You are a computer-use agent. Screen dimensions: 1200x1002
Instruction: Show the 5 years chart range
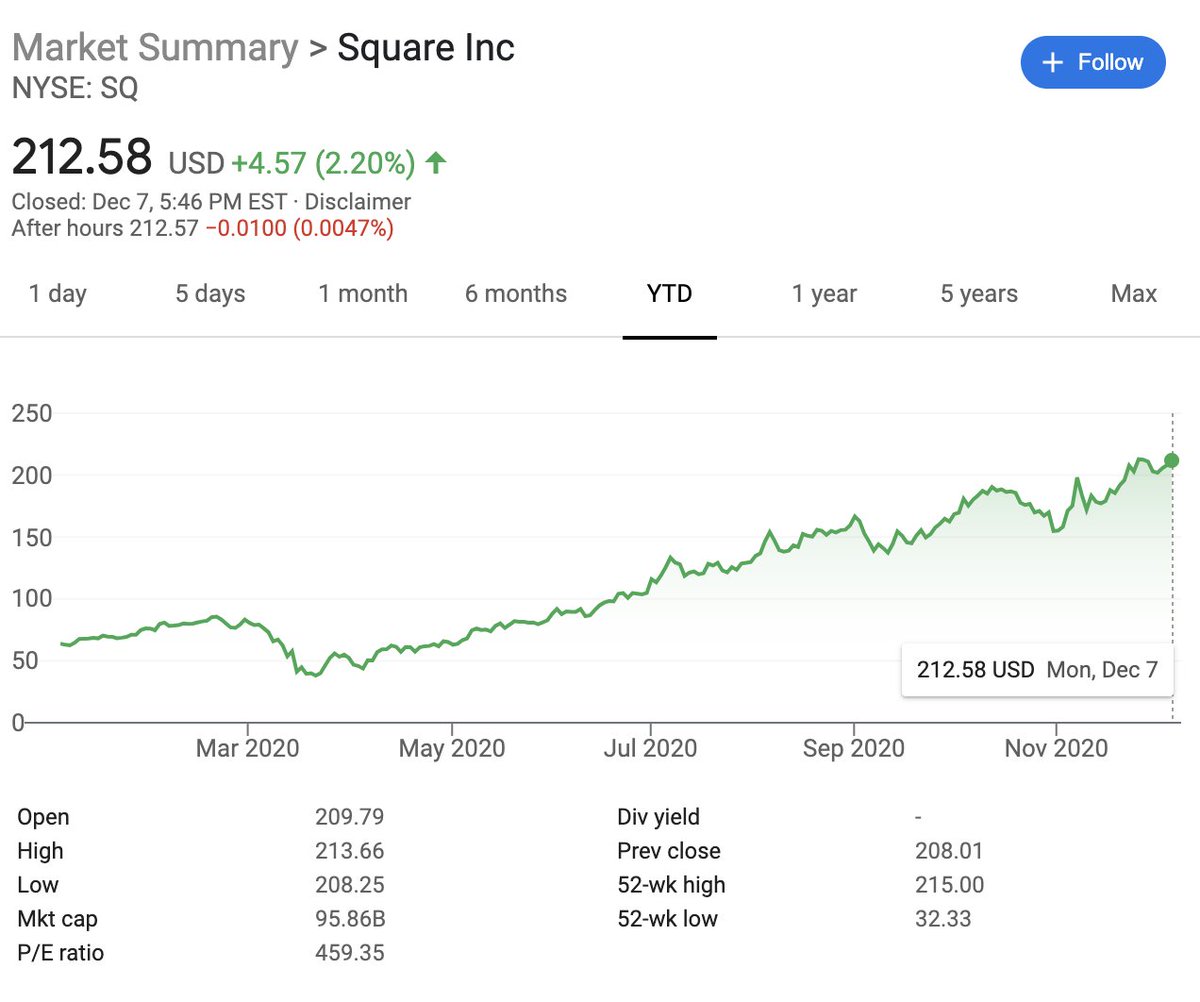(x=977, y=294)
